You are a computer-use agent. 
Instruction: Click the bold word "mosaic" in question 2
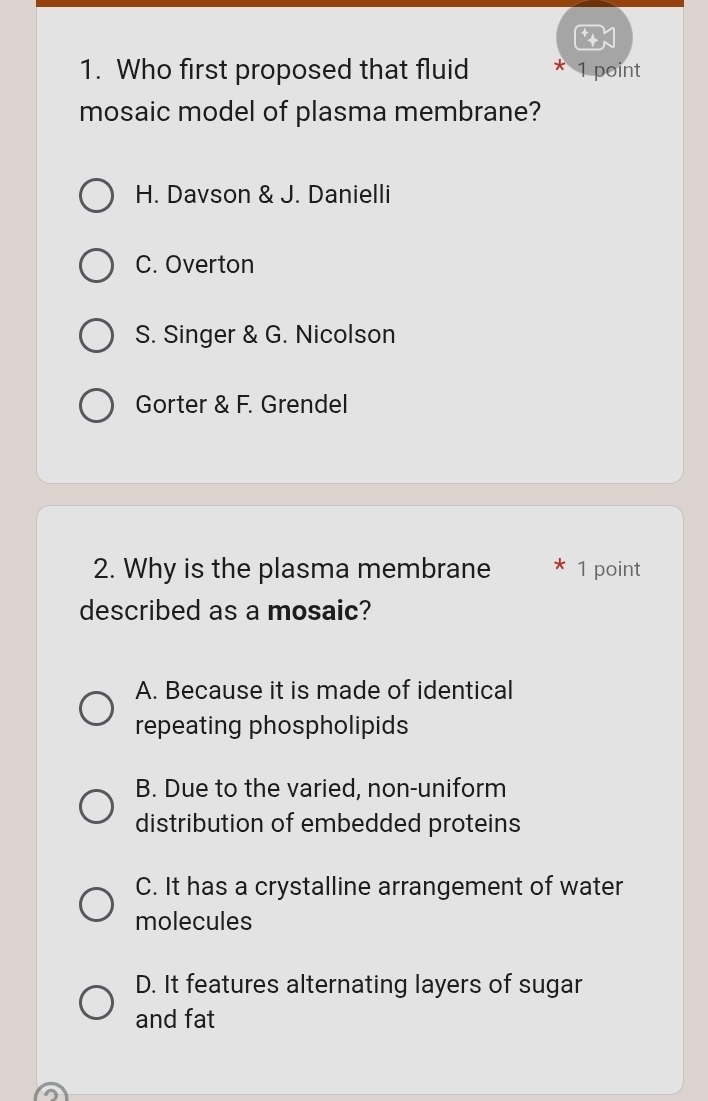coord(313,610)
